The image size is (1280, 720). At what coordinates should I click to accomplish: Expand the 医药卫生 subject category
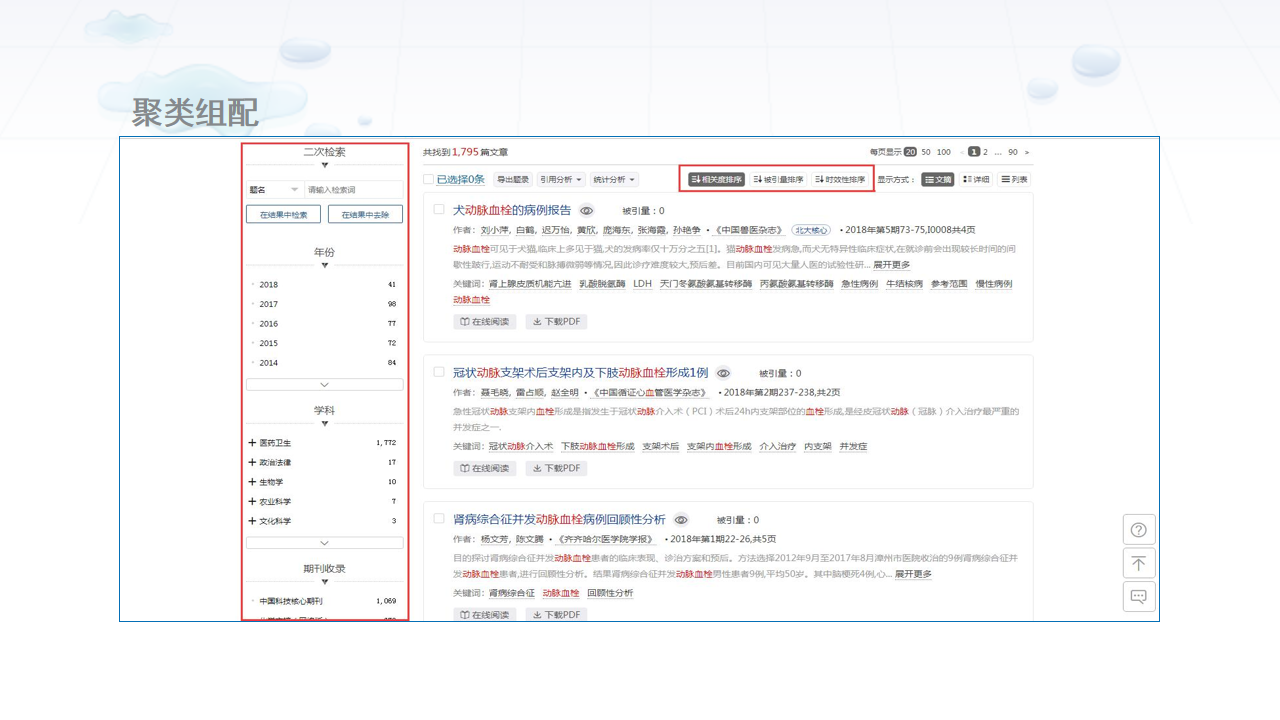252,443
